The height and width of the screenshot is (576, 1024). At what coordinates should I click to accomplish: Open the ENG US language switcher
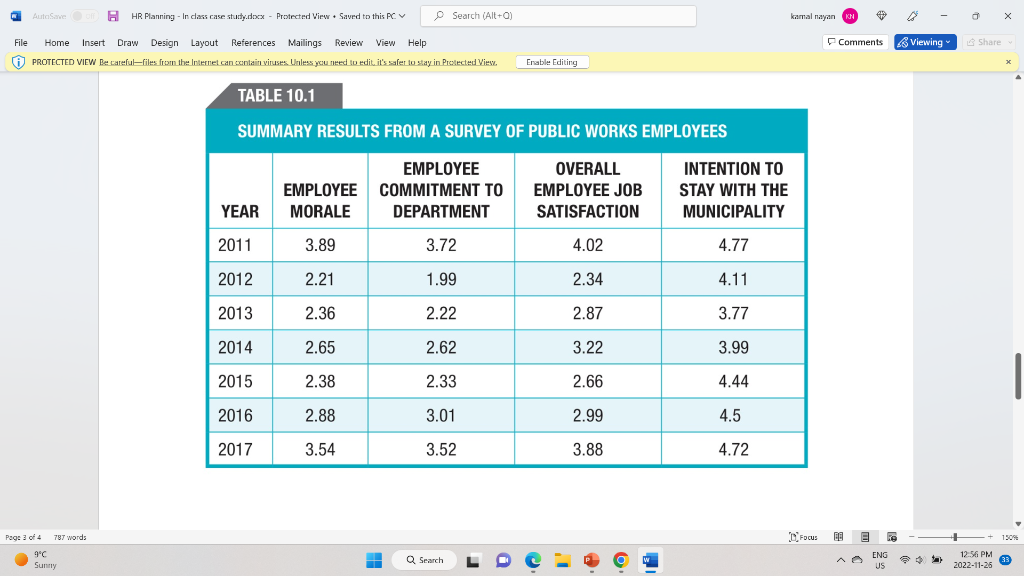pos(880,560)
